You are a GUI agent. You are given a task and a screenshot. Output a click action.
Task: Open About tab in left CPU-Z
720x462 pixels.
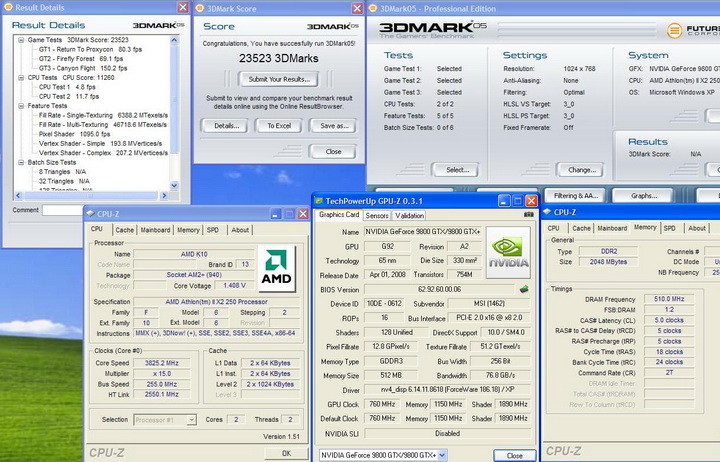[240, 230]
